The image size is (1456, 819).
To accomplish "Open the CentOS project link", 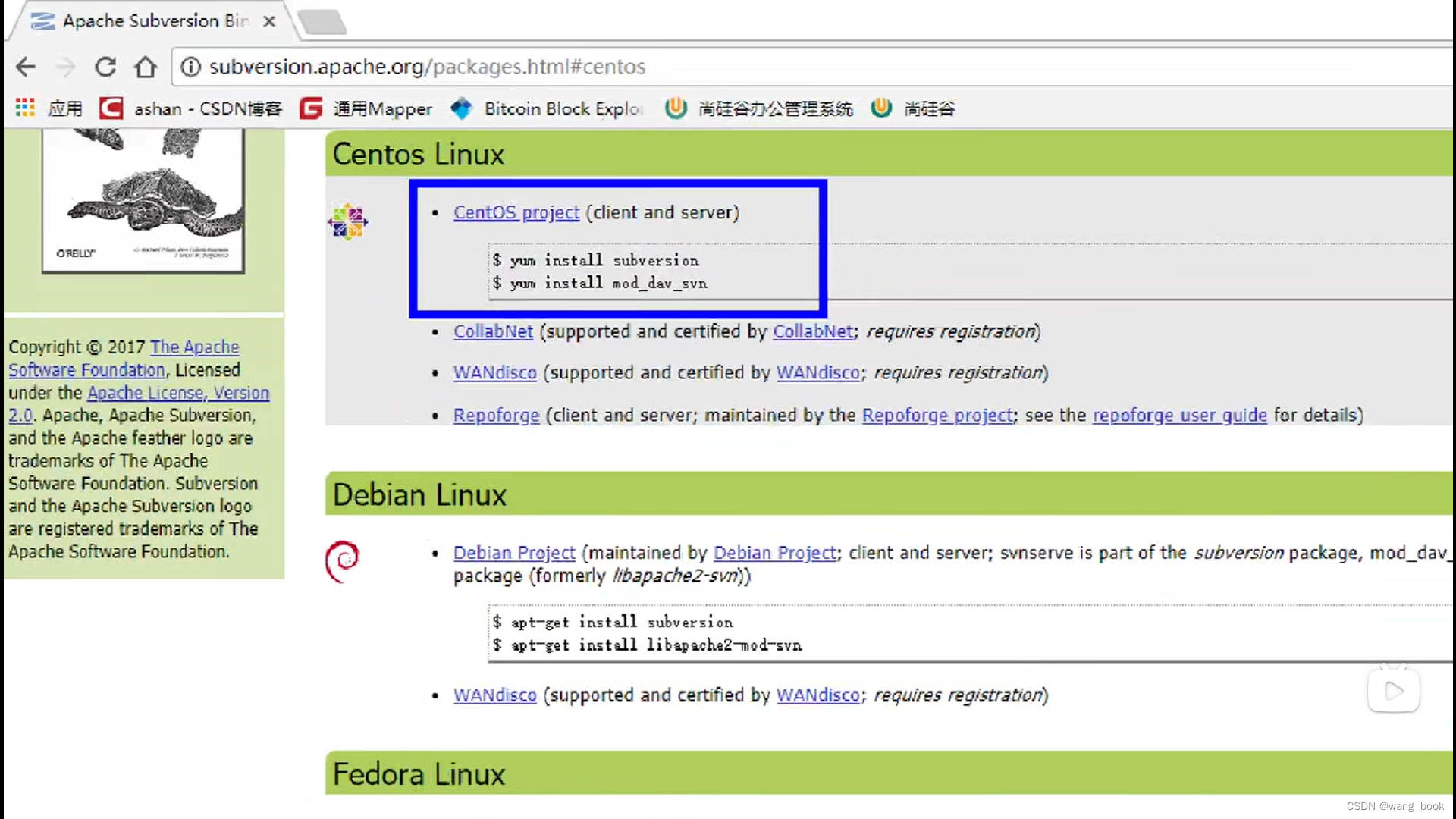I will tap(516, 212).
